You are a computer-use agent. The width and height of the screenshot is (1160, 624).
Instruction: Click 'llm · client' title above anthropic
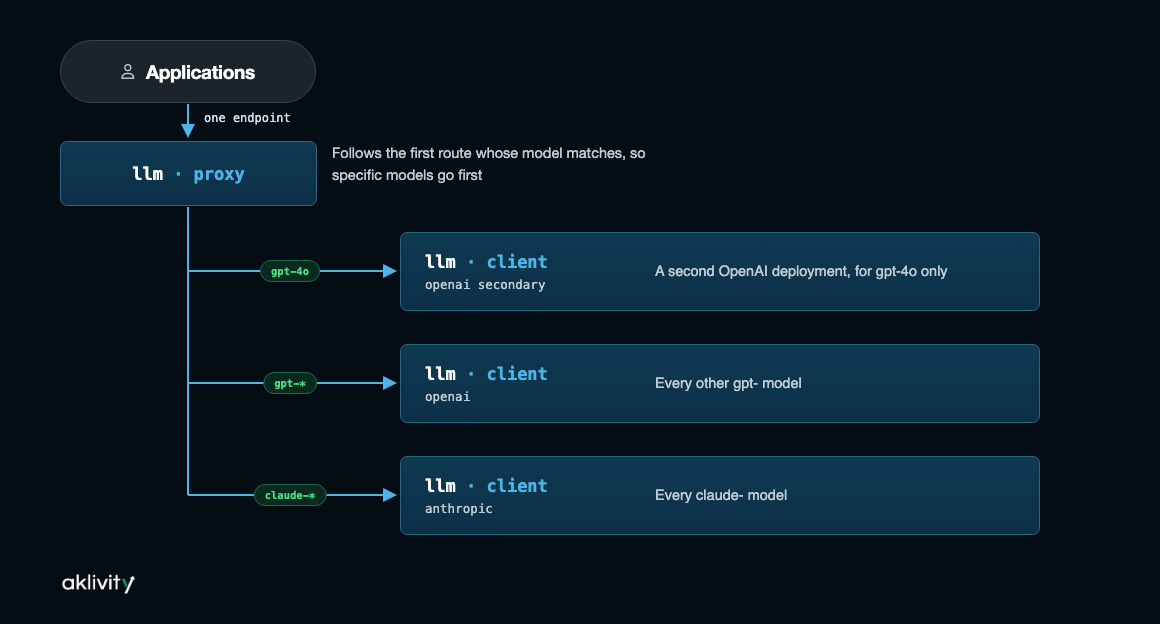pyautogui.click(x=486, y=486)
